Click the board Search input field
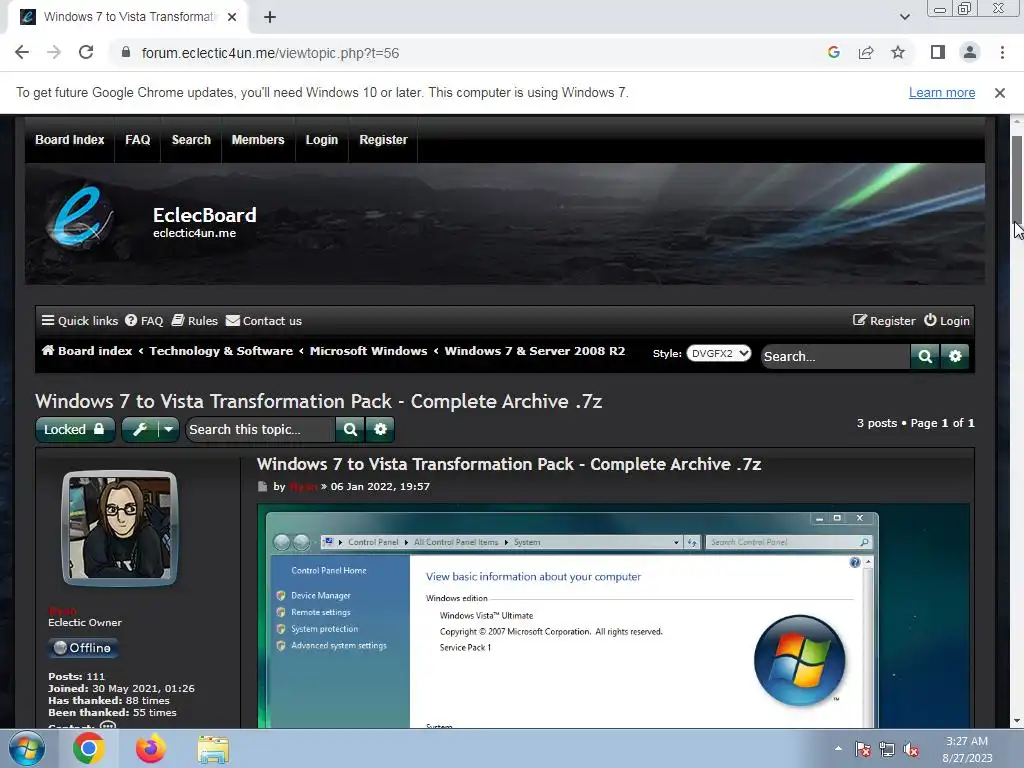1024x768 pixels. pyautogui.click(x=835, y=356)
